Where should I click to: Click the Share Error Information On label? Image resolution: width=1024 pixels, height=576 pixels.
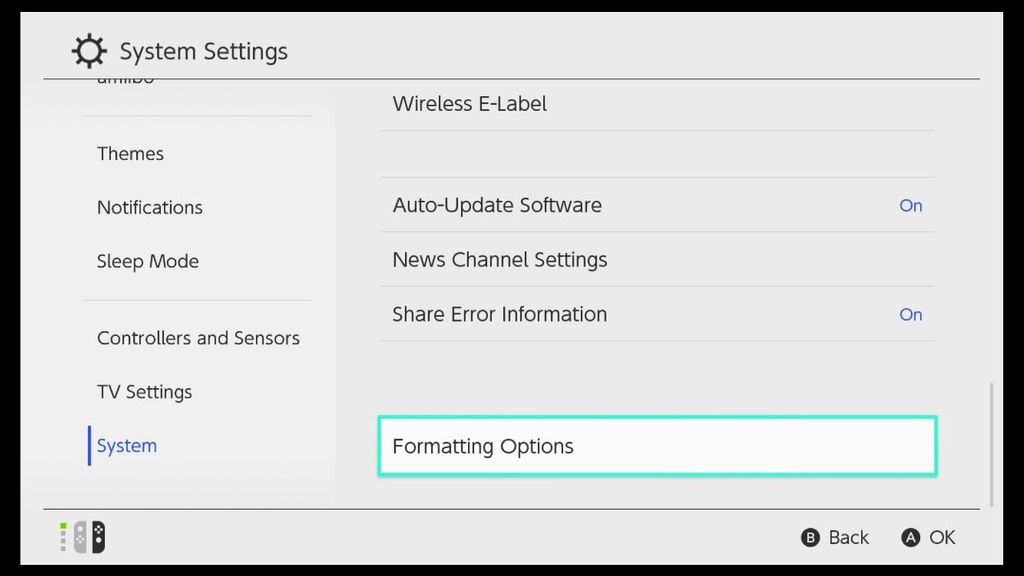[x=910, y=314]
